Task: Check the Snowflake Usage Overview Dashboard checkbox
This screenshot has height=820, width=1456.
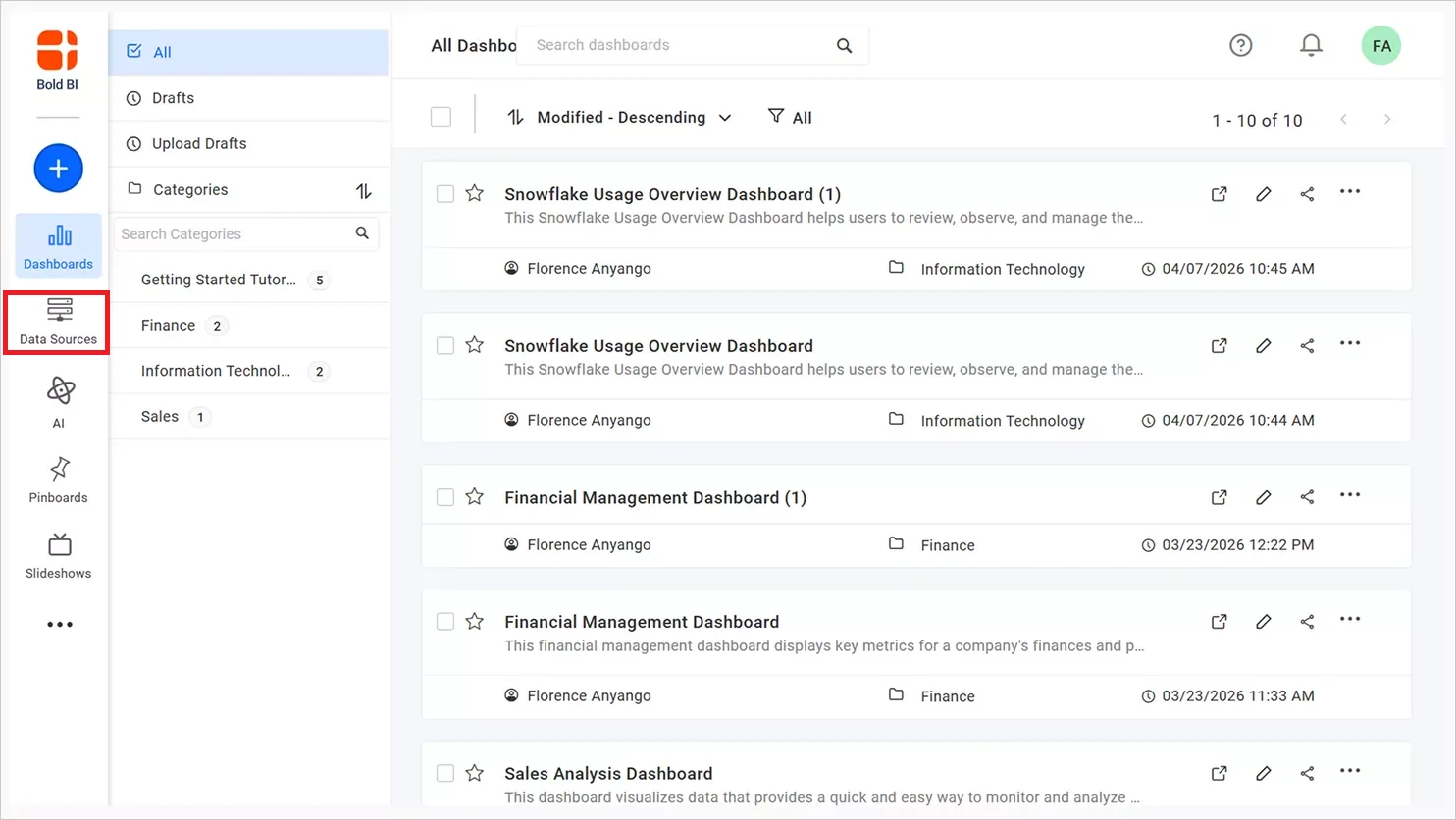Action: (x=445, y=345)
